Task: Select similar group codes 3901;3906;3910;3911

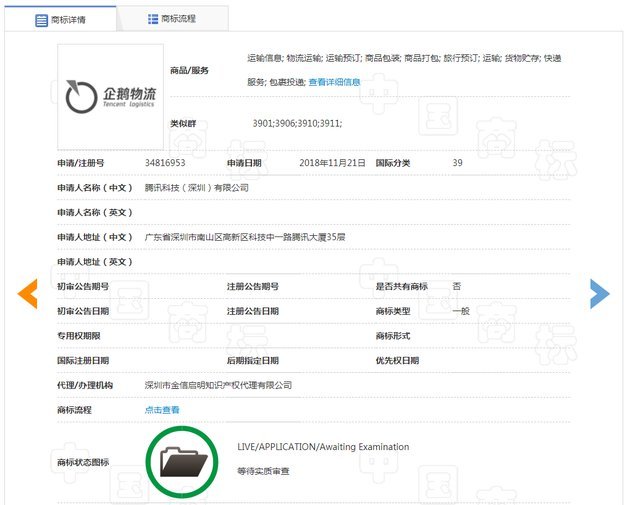Action: (297, 123)
